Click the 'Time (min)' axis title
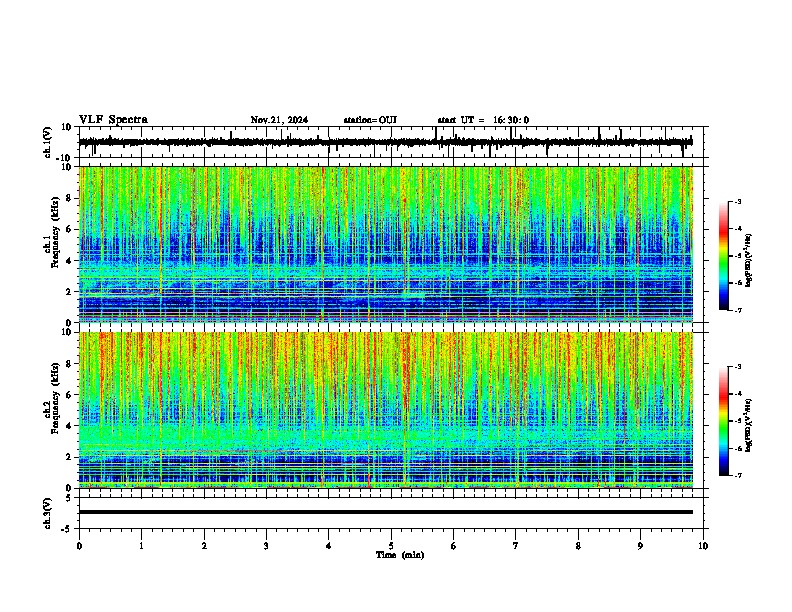Viewport: 792px width, 612px height. point(400,555)
